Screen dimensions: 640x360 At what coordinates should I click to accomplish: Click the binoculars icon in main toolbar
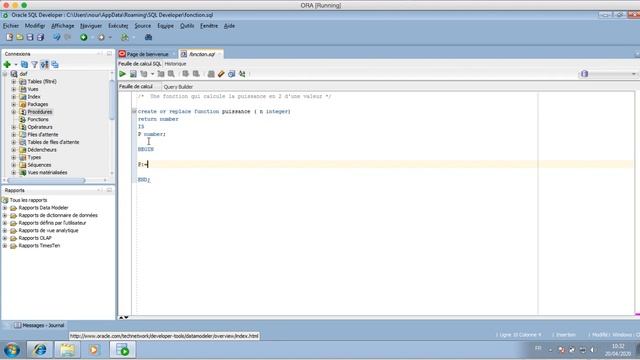149,37
